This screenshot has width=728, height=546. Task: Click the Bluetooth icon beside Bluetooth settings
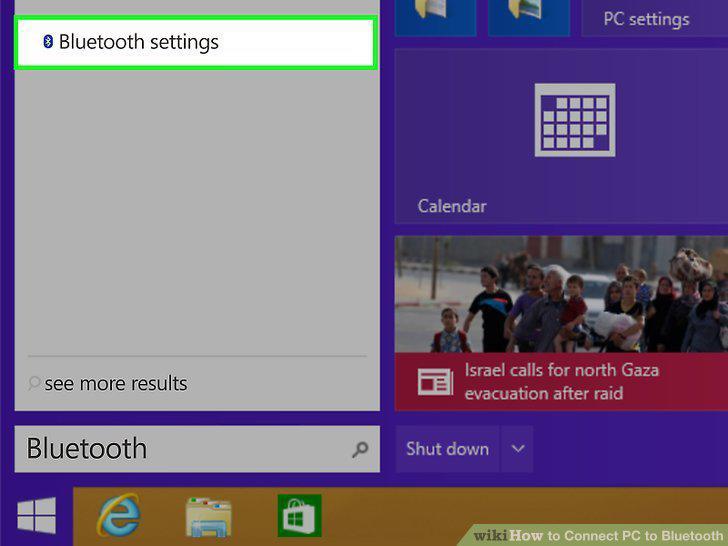tap(48, 41)
